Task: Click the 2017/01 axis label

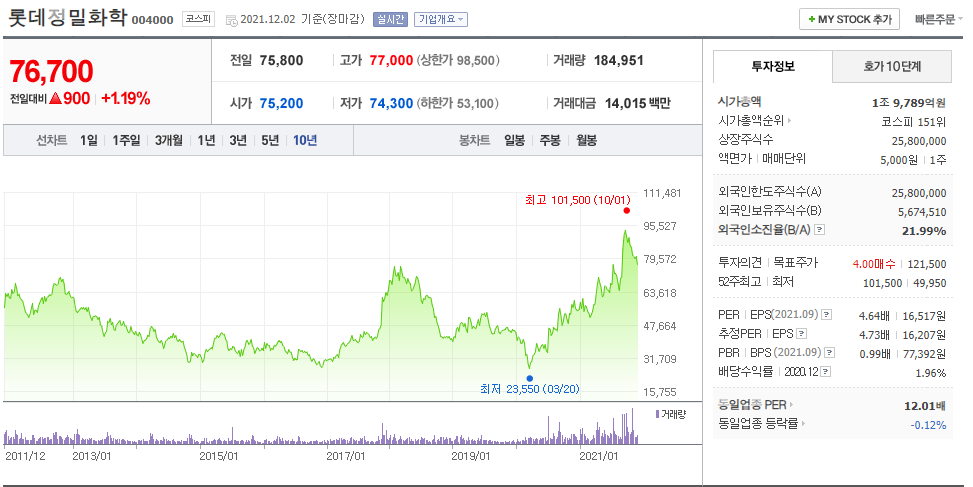Action: (x=346, y=456)
